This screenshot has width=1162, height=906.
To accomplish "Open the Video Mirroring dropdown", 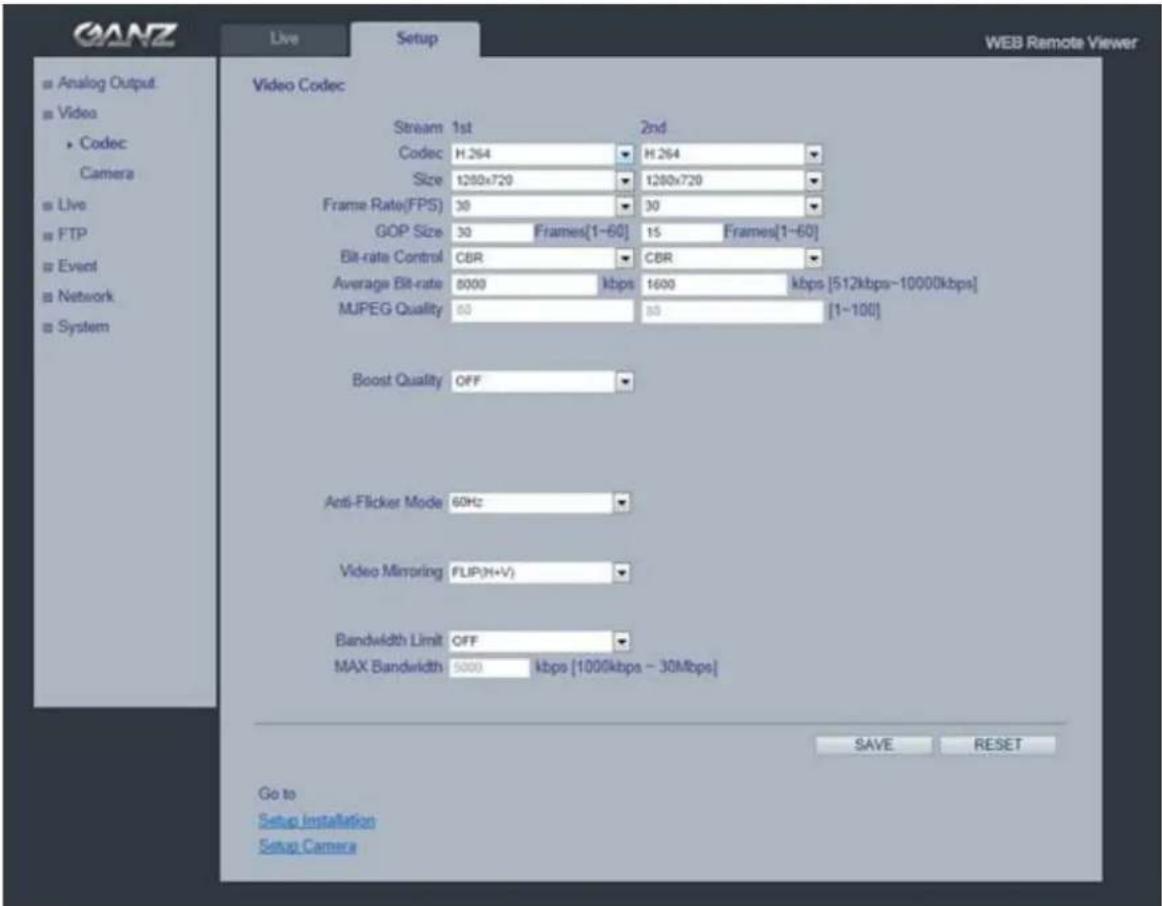I will coord(540,572).
